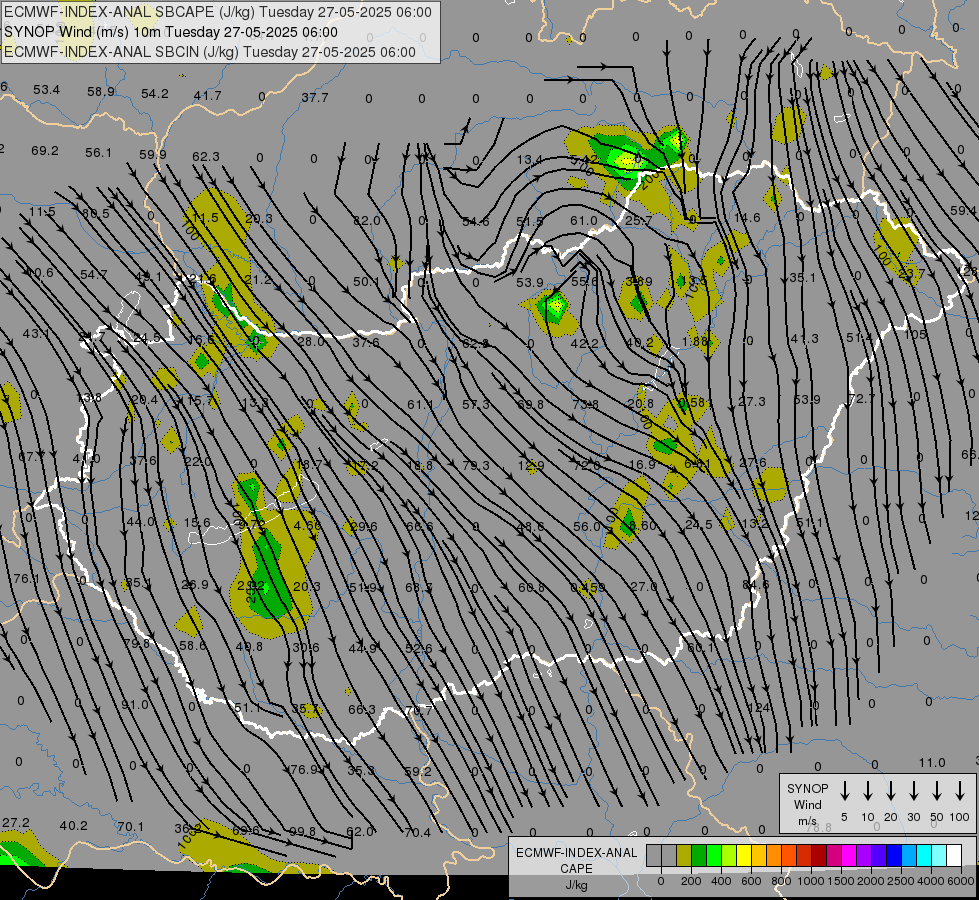
Task: Click the map value '76.9'
Action: click(x=305, y=769)
